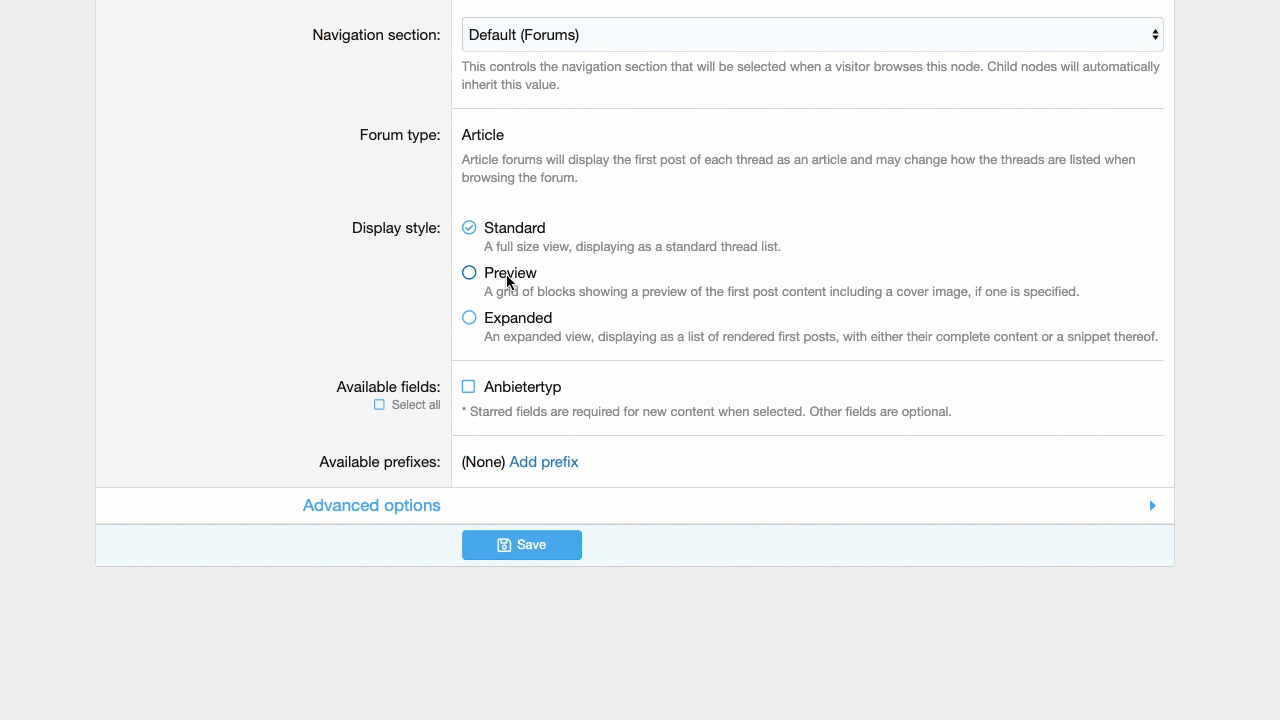Select the Expanded display style
This screenshot has height=720, width=1280.
tap(469, 318)
